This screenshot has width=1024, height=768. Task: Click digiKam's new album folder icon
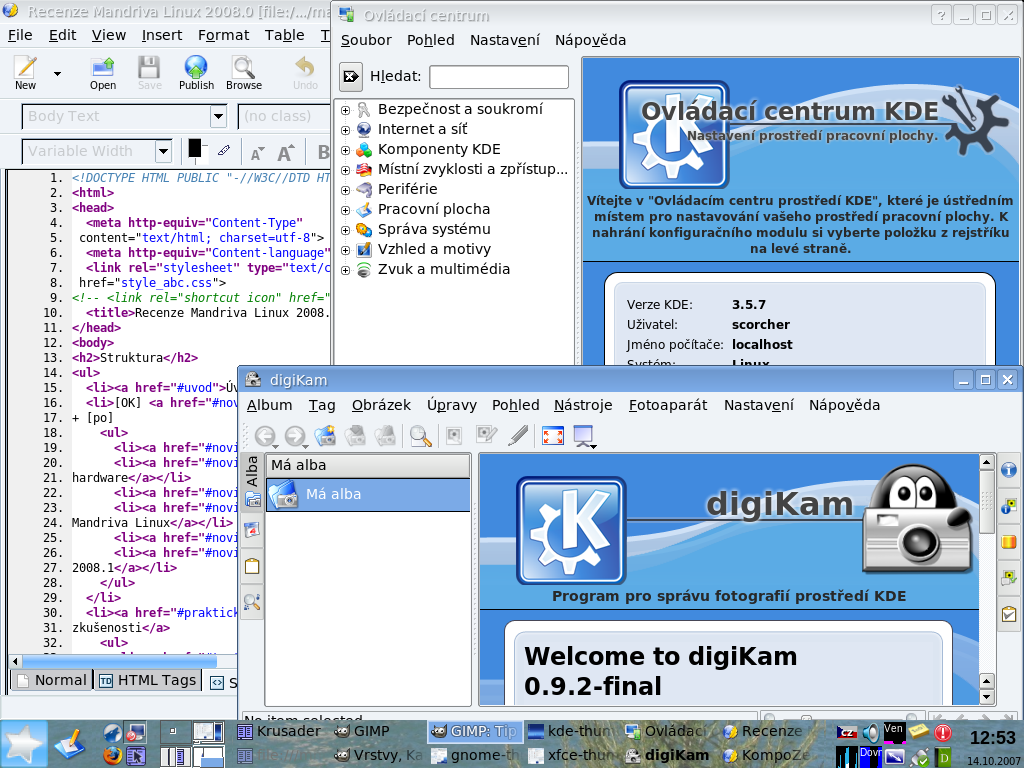[x=325, y=436]
